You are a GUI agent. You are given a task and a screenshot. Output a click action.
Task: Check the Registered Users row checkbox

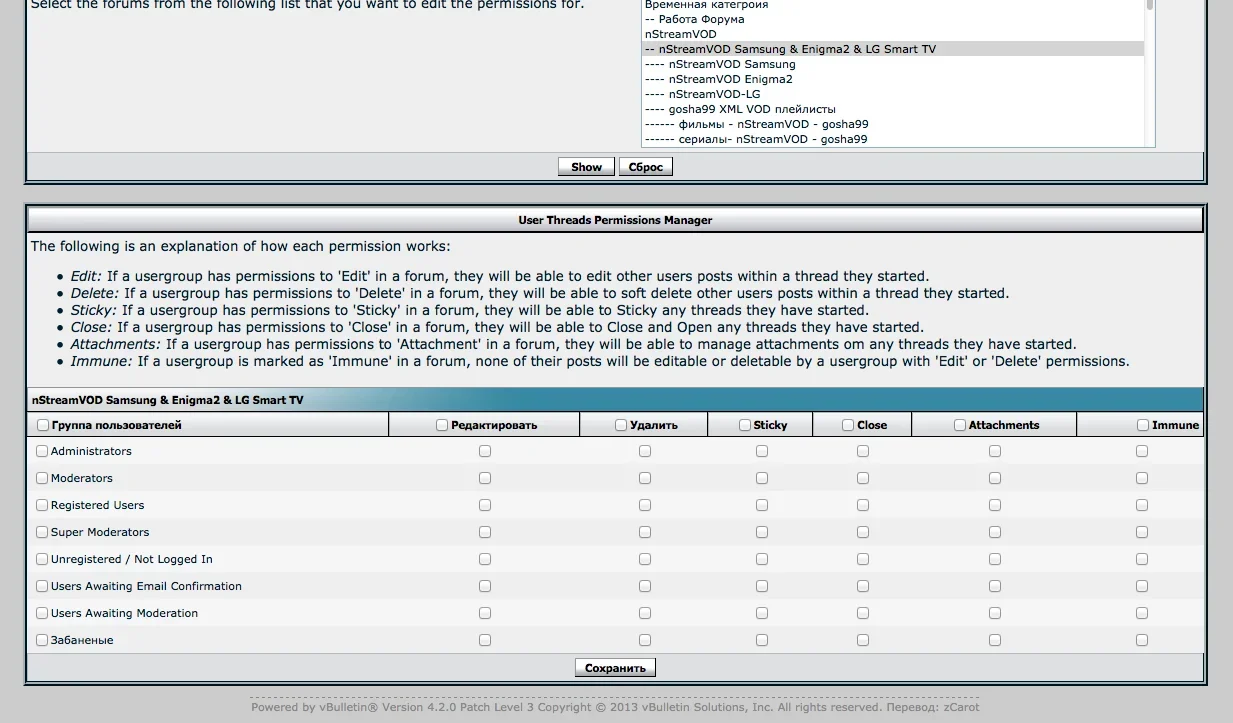pos(42,505)
